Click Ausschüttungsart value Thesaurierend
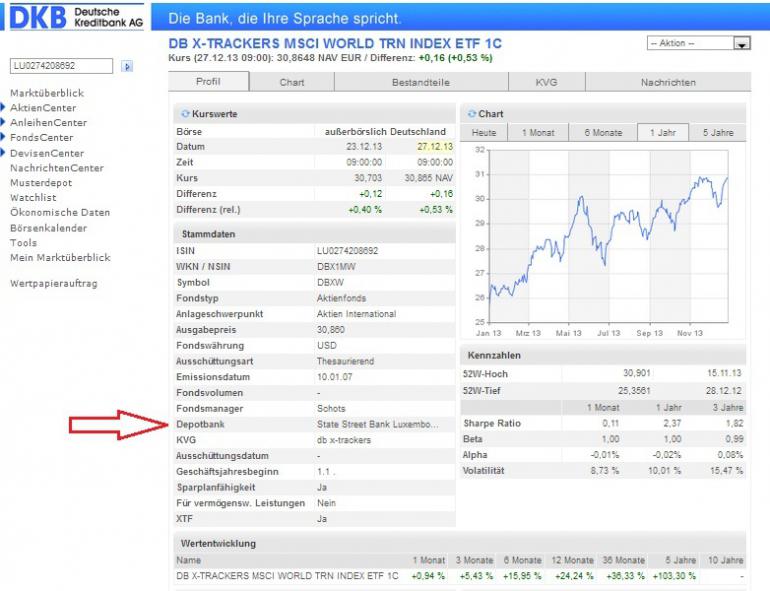Viewport: 770px width, 591px height. (345, 361)
